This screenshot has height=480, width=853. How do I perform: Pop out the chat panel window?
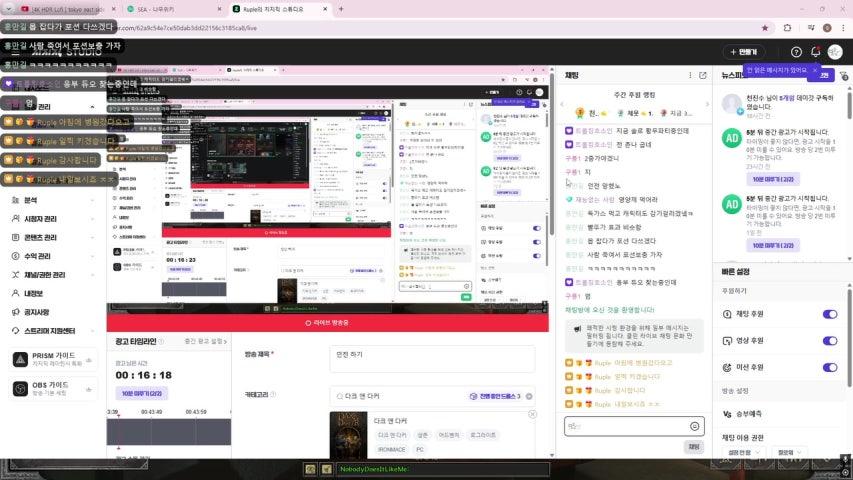click(x=703, y=76)
